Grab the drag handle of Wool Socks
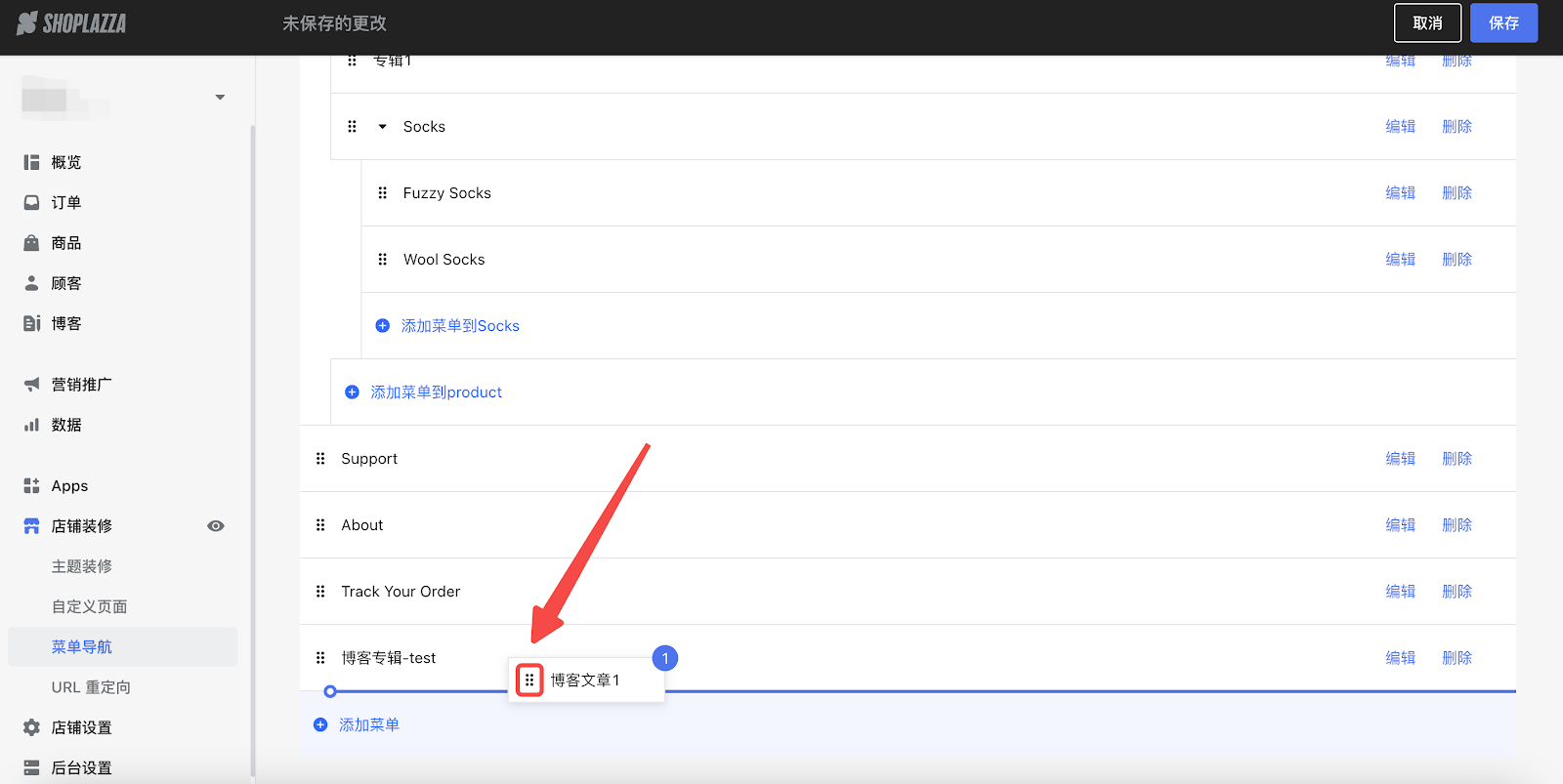 point(383,259)
